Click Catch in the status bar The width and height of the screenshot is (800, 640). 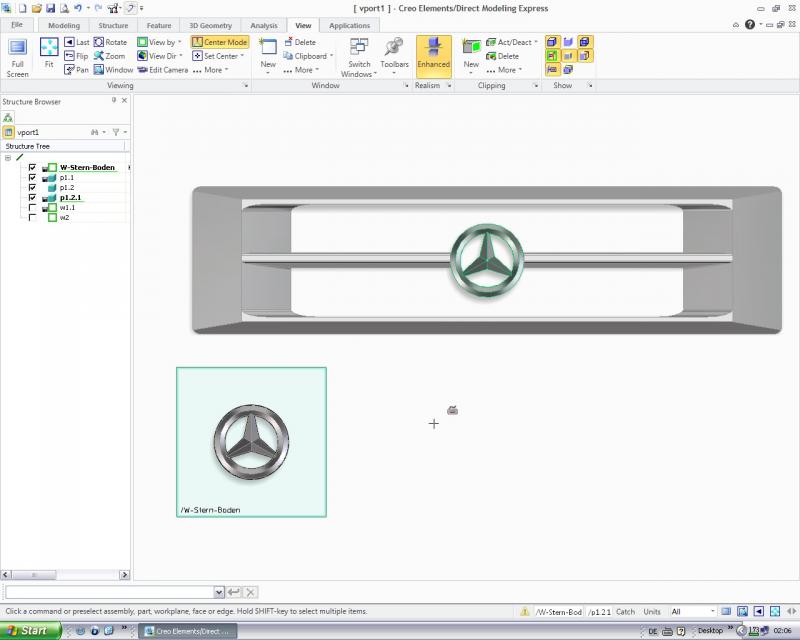click(x=625, y=611)
